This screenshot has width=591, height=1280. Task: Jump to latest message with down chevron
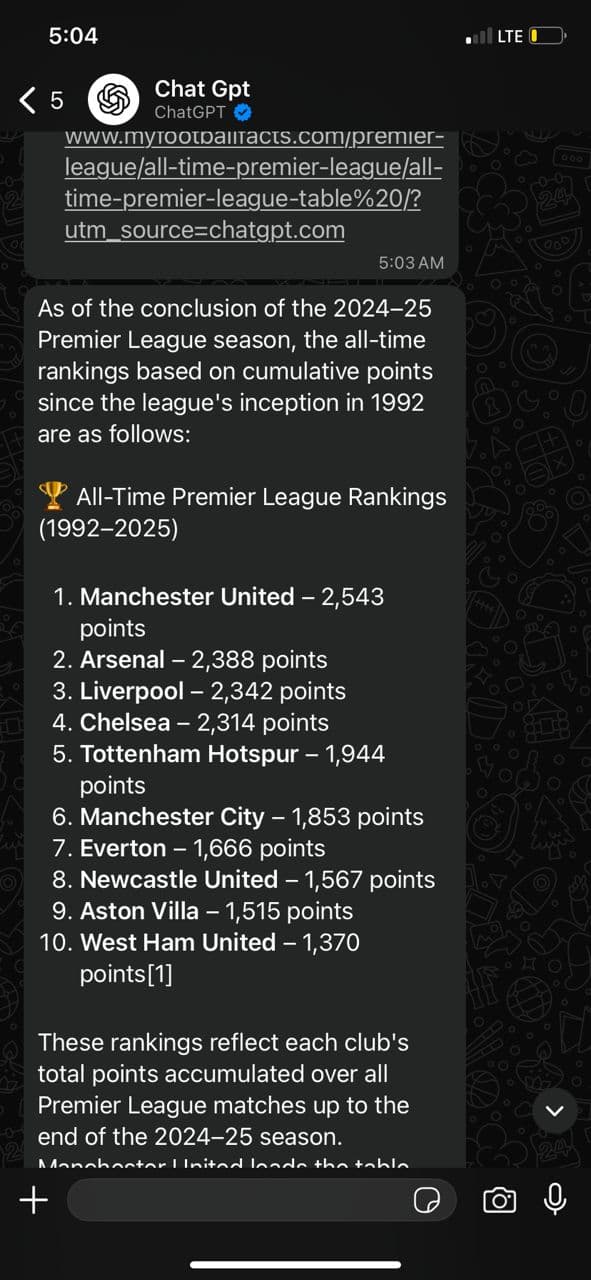coord(554,1111)
